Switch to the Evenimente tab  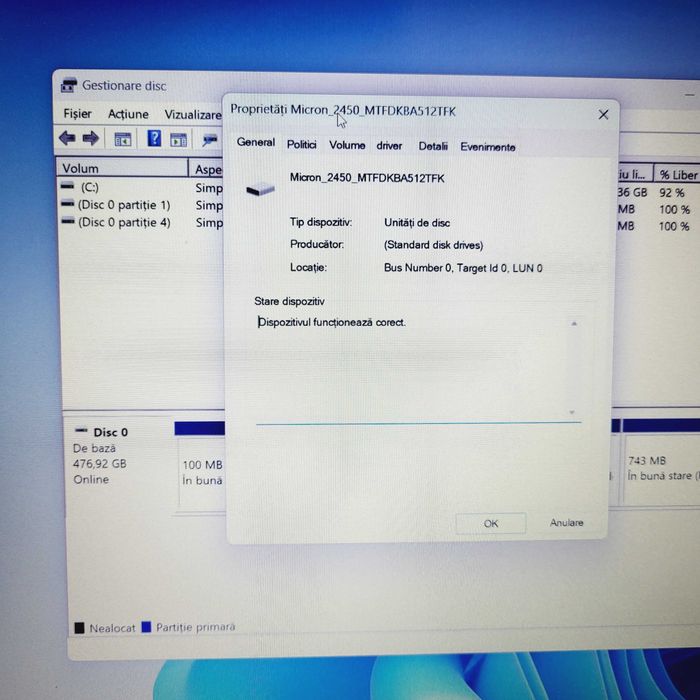(488, 147)
